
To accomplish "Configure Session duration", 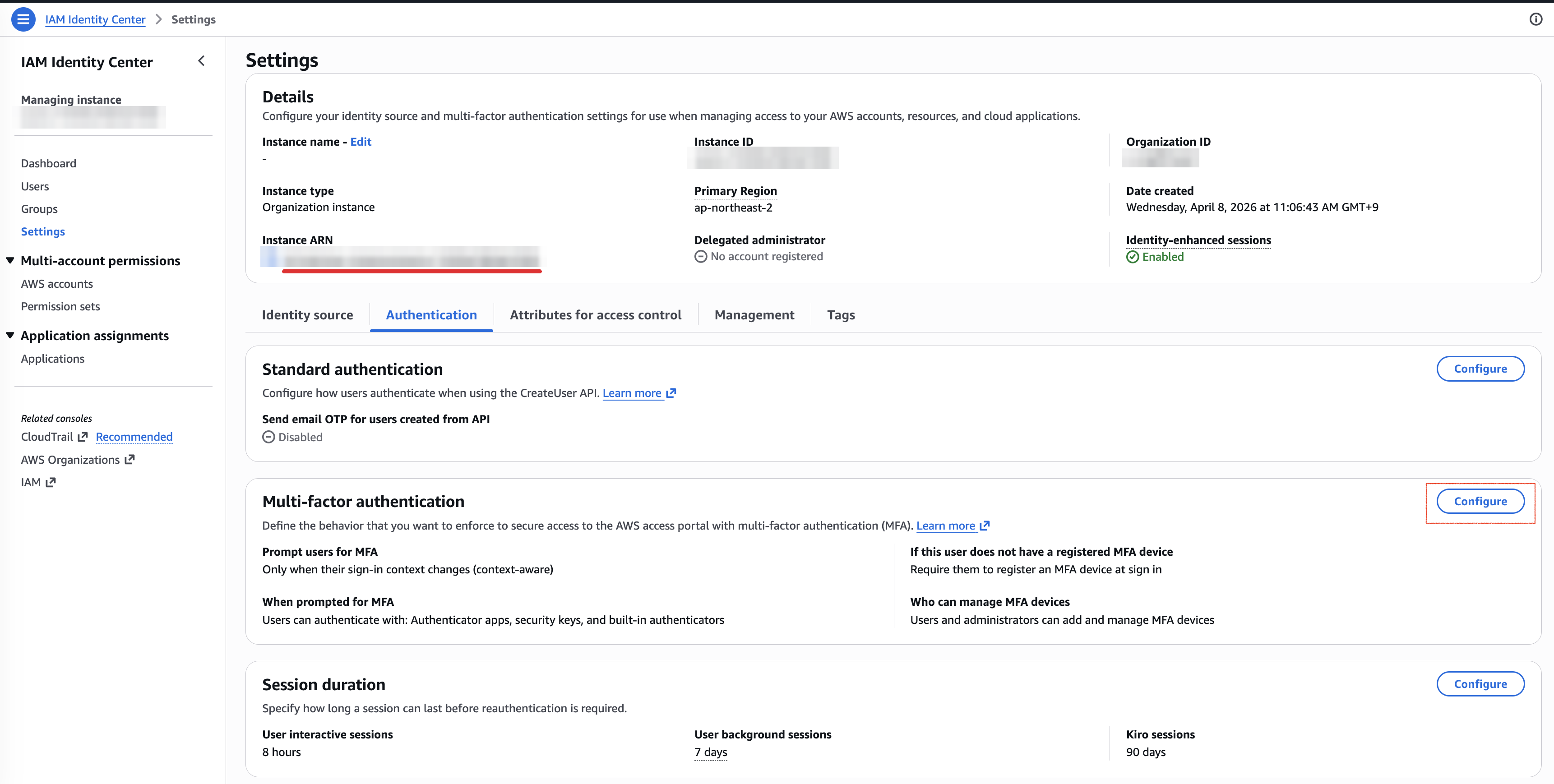I will tap(1480, 684).
